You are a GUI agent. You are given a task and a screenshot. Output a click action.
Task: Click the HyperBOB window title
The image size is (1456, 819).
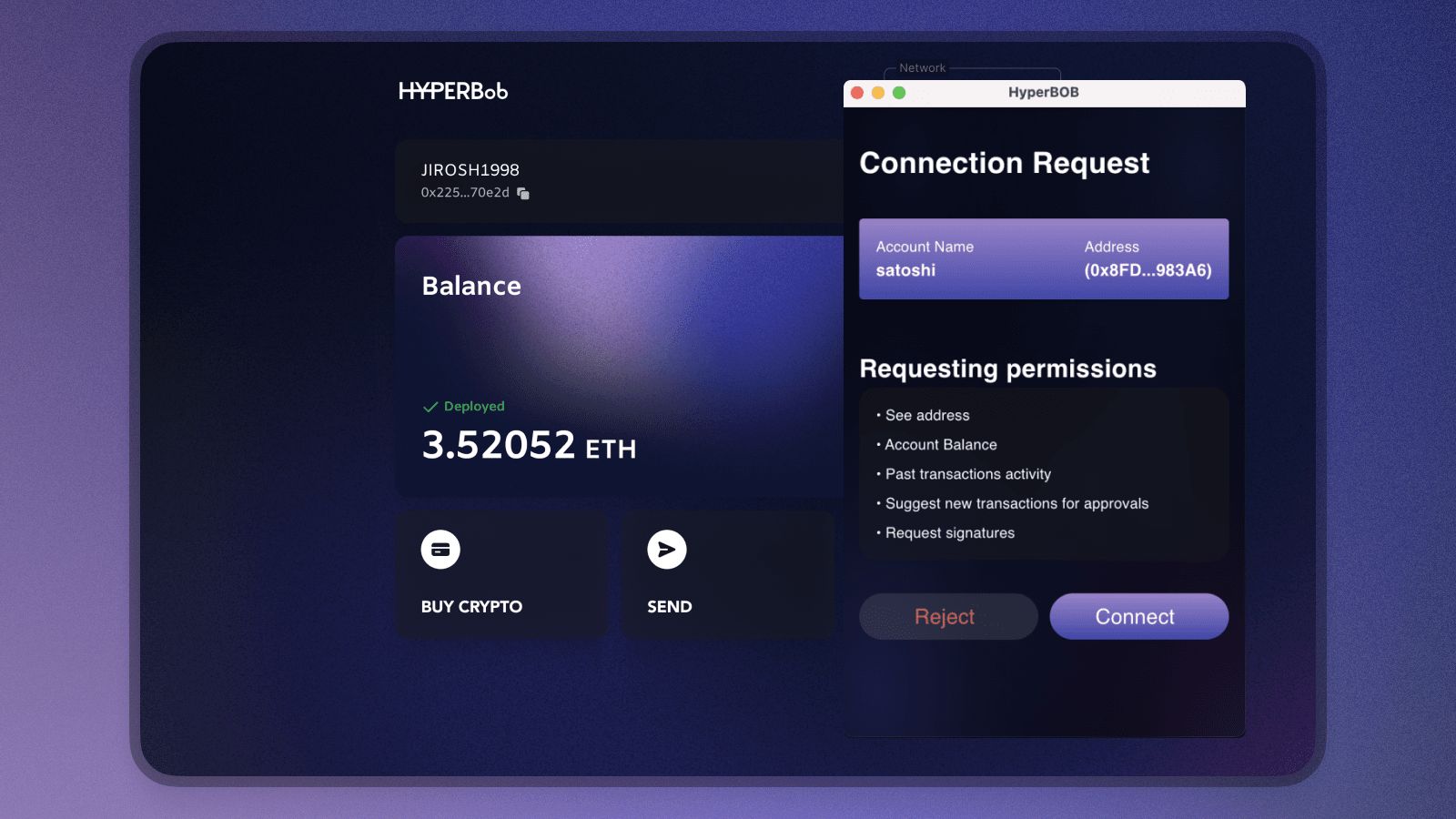pos(1044,93)
